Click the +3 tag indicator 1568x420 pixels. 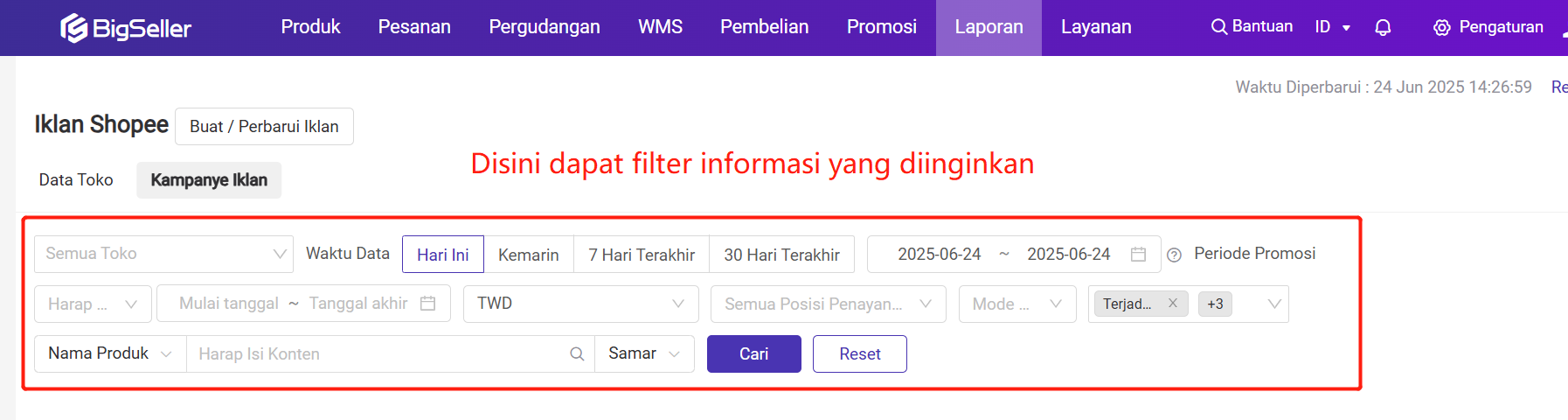tap(1215, 304)
